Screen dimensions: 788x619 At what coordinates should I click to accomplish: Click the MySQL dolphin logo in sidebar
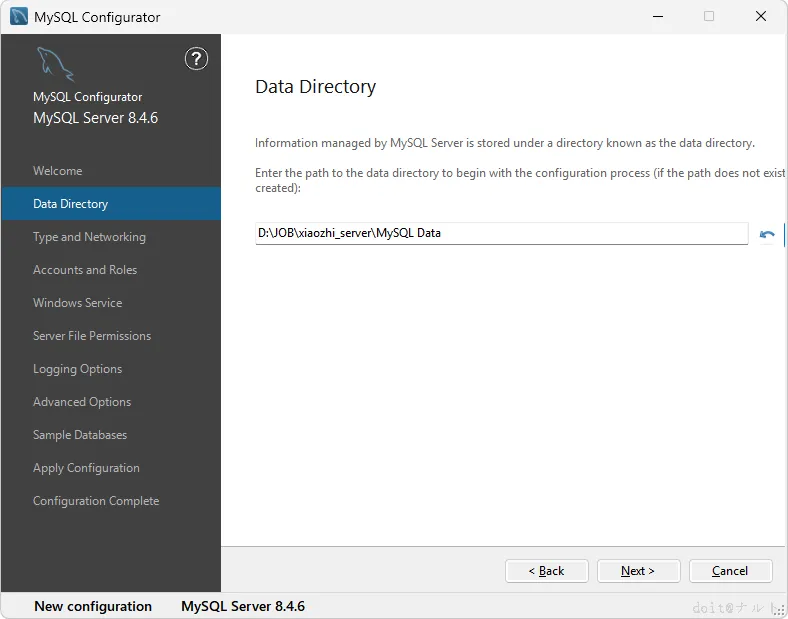coord(55,64)
